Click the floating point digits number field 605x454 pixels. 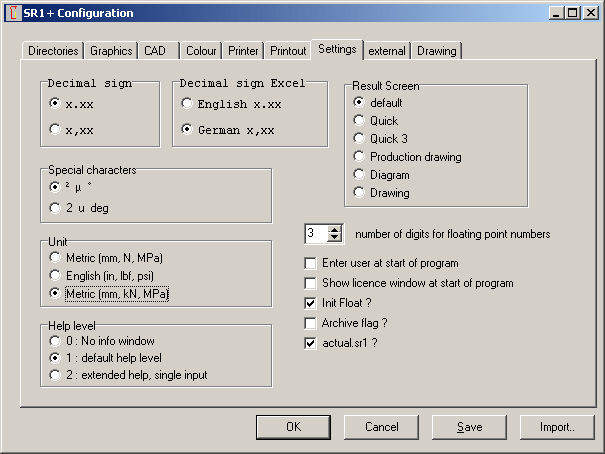(x=315, y=234)
